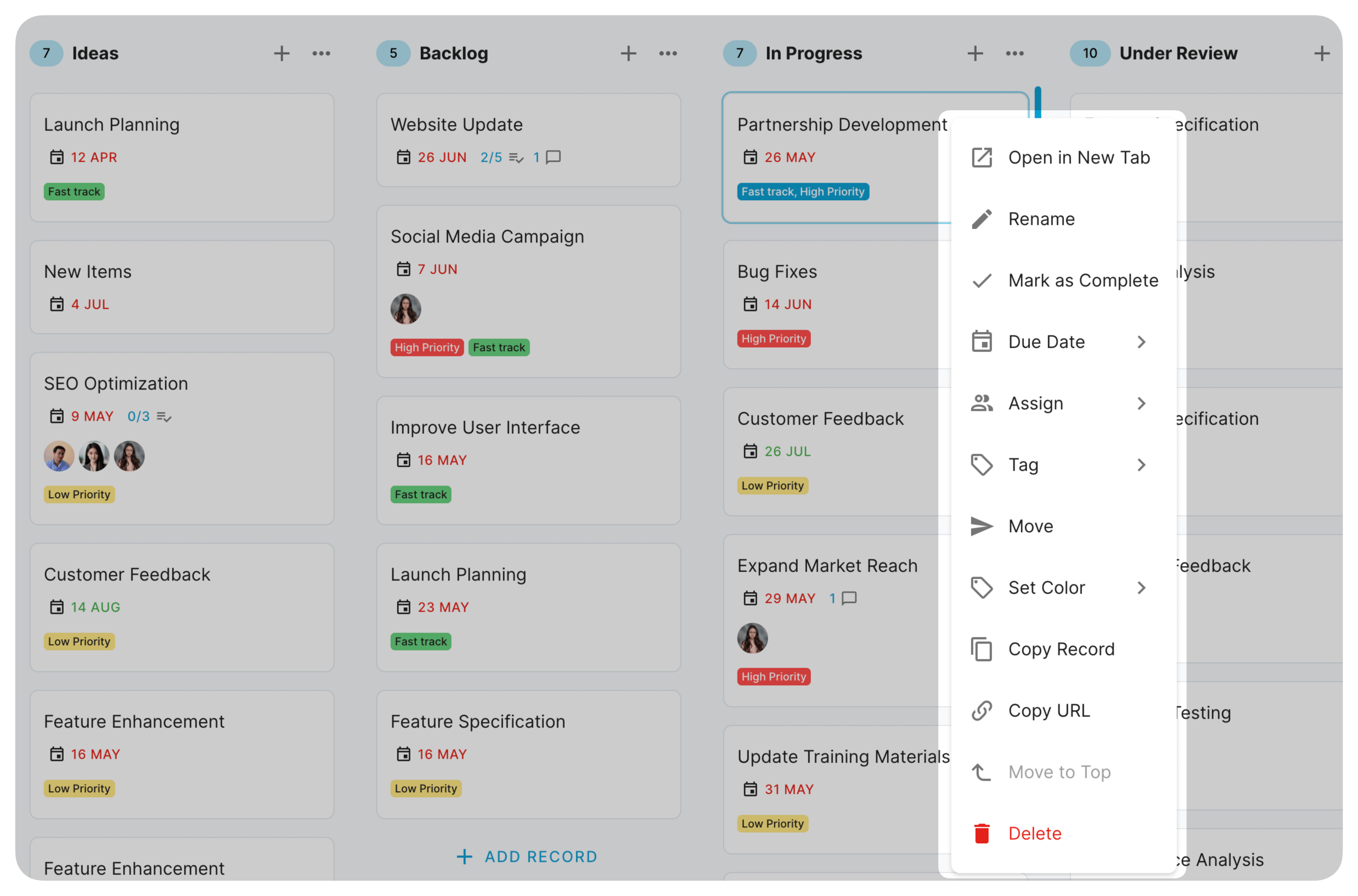Image resolution: width=1358 pixels, height=896 pixels.
Task: Choose Open in New Tab
Action: pyautogui.click(x=1063, y=157)
